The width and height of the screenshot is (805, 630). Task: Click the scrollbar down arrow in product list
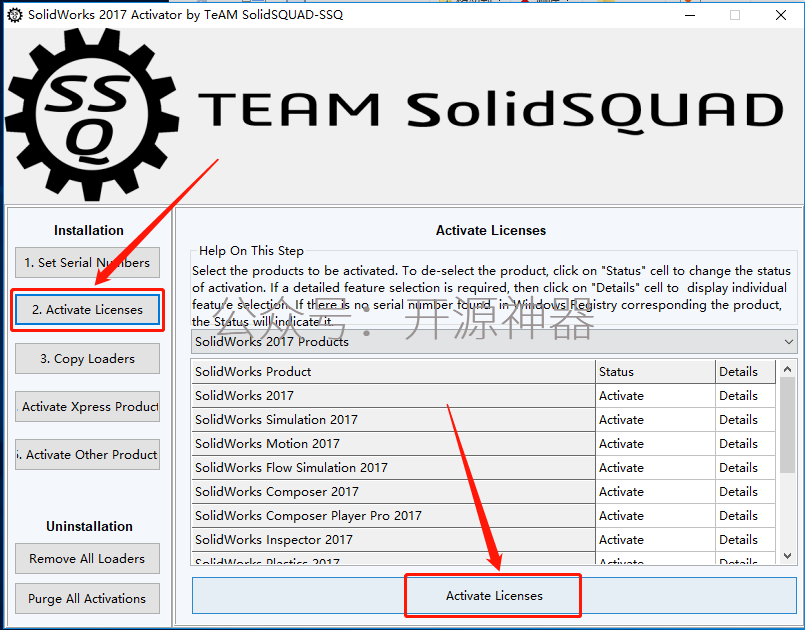pos(788,556)
